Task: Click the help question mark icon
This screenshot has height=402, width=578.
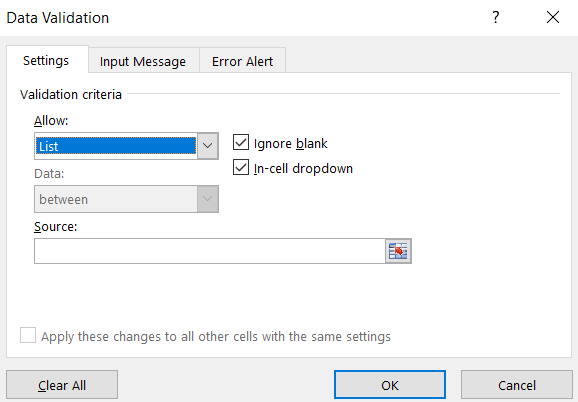Action: click(x=496, y=17)
